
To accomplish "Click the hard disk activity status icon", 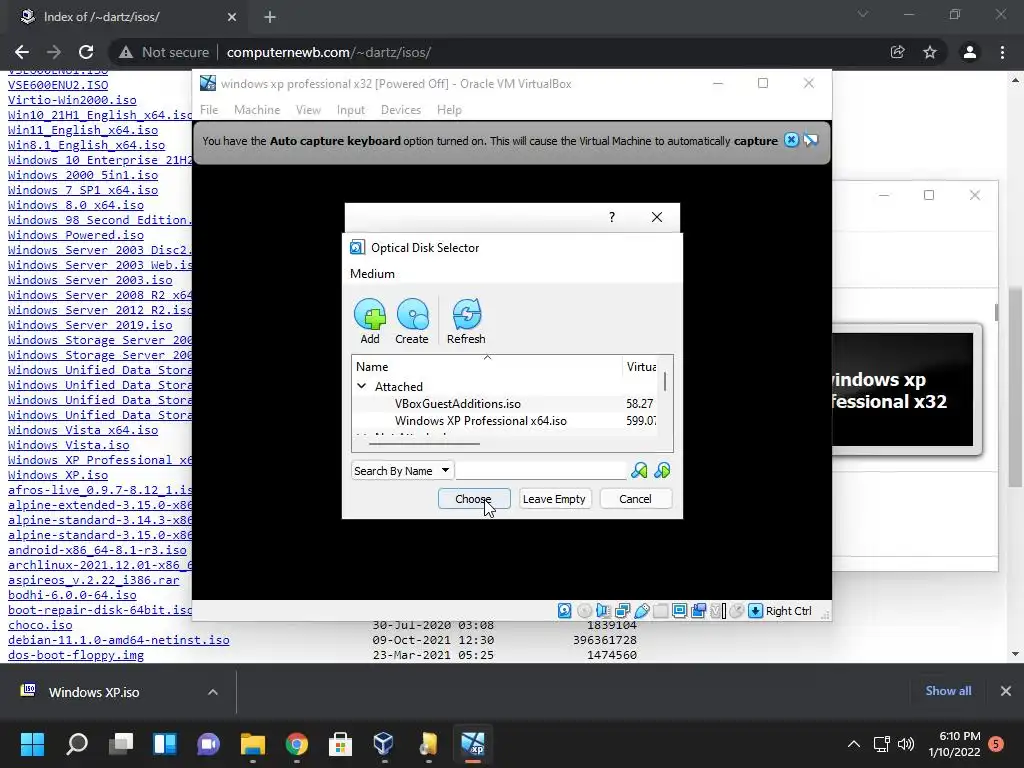I will coord(565,611).
